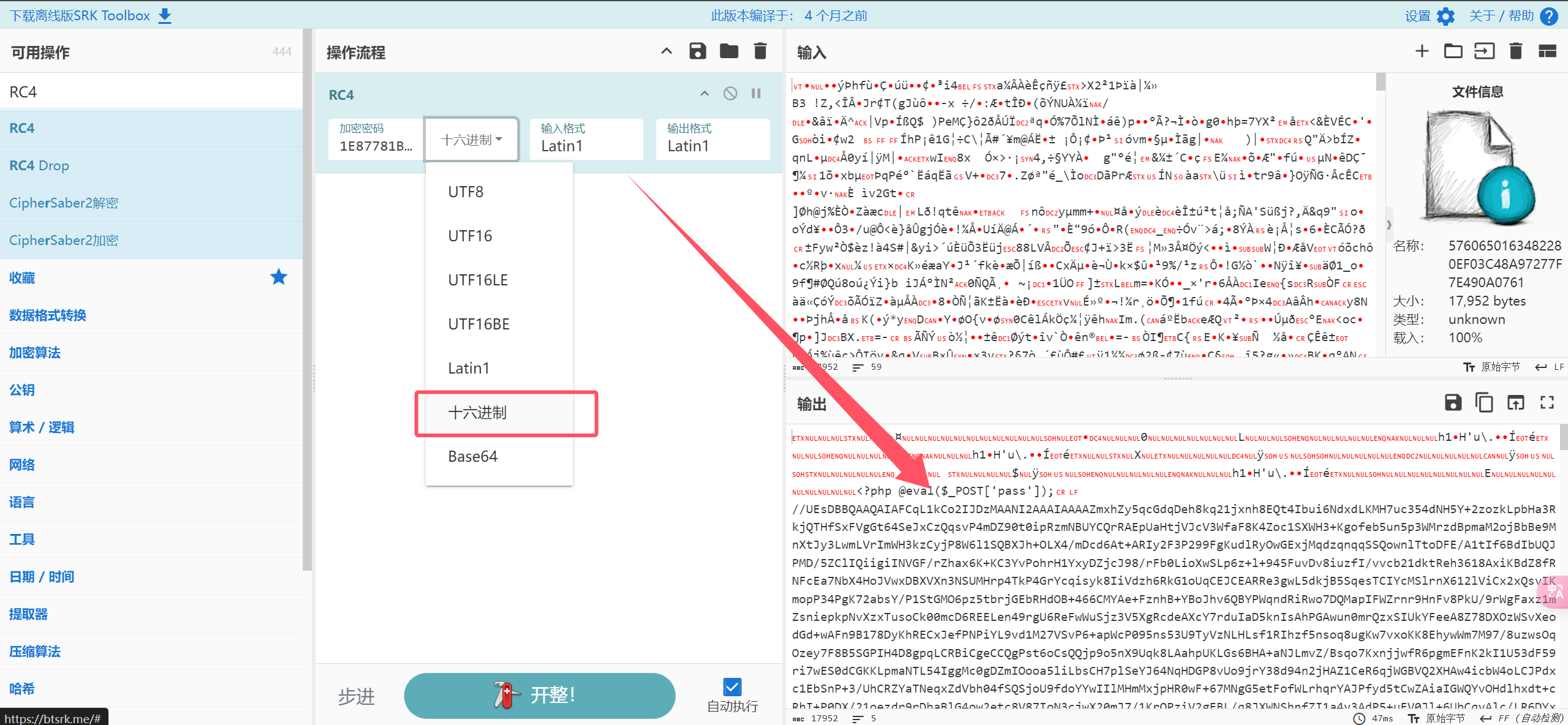This screenshot has height=725, width=1568.
Task: Clear the recipe with the trash icon
Action: point(760,51)
